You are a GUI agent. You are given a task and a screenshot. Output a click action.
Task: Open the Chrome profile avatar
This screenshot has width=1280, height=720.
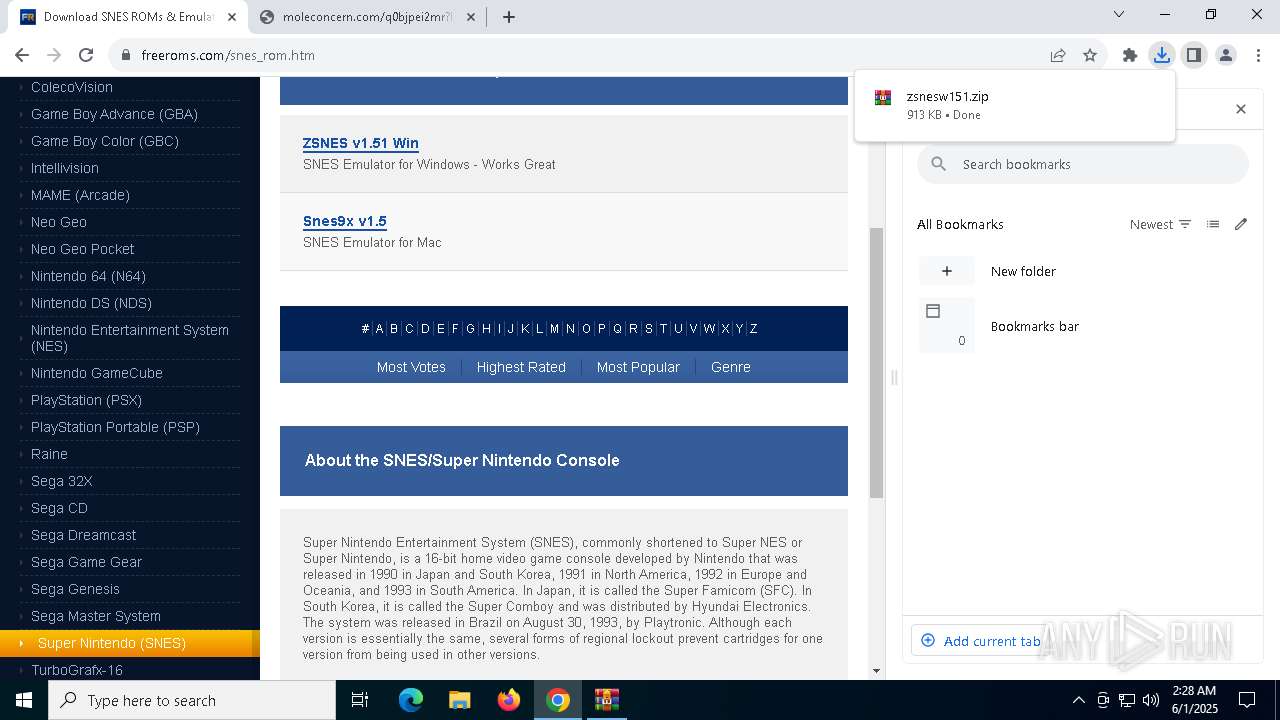pos(1226,55)
